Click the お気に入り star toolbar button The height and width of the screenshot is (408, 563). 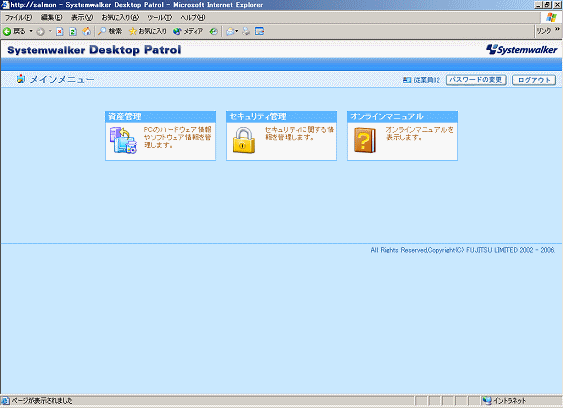click(148, 32)
